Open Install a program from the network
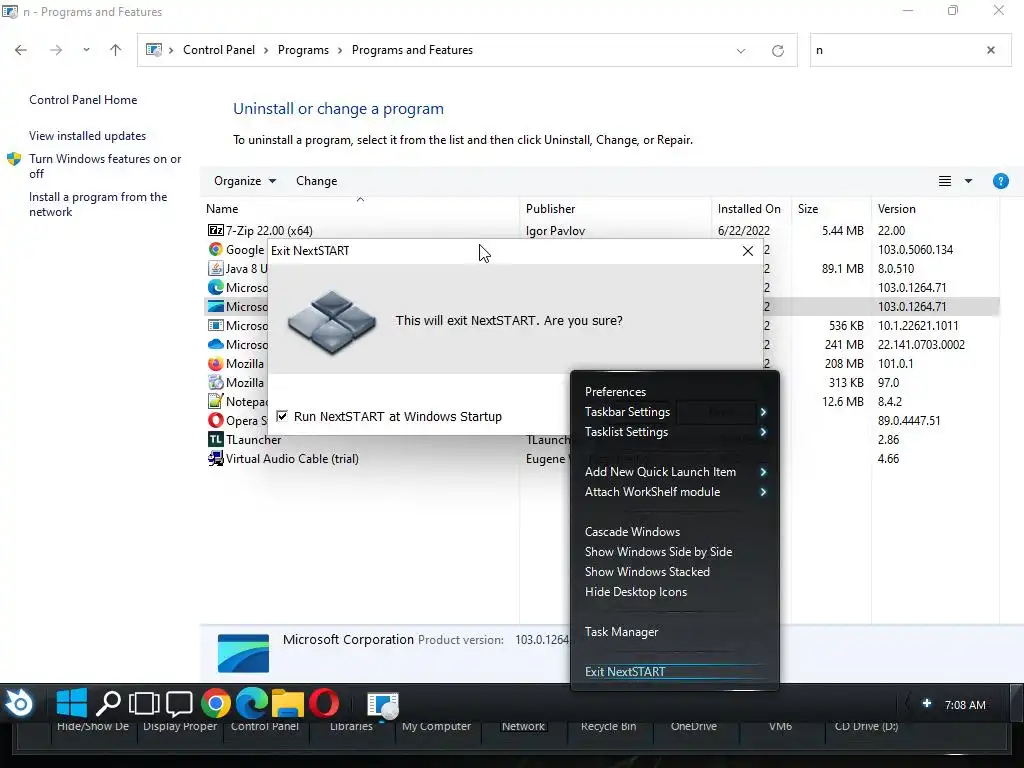 pos(98,204)
